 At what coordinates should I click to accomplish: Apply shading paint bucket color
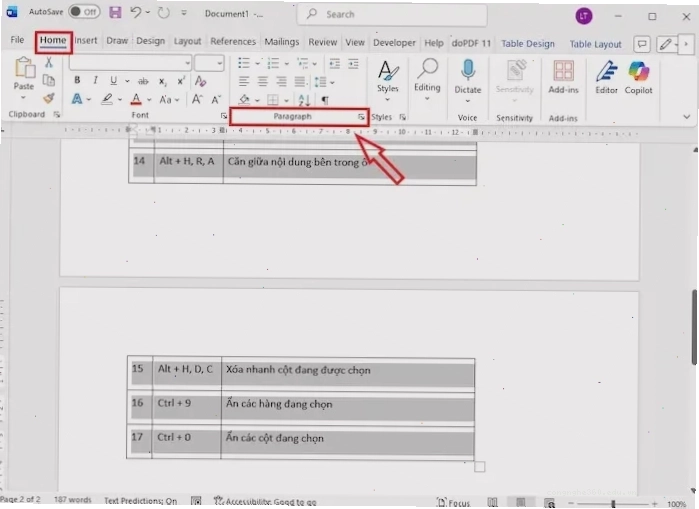tap(244, 100)
